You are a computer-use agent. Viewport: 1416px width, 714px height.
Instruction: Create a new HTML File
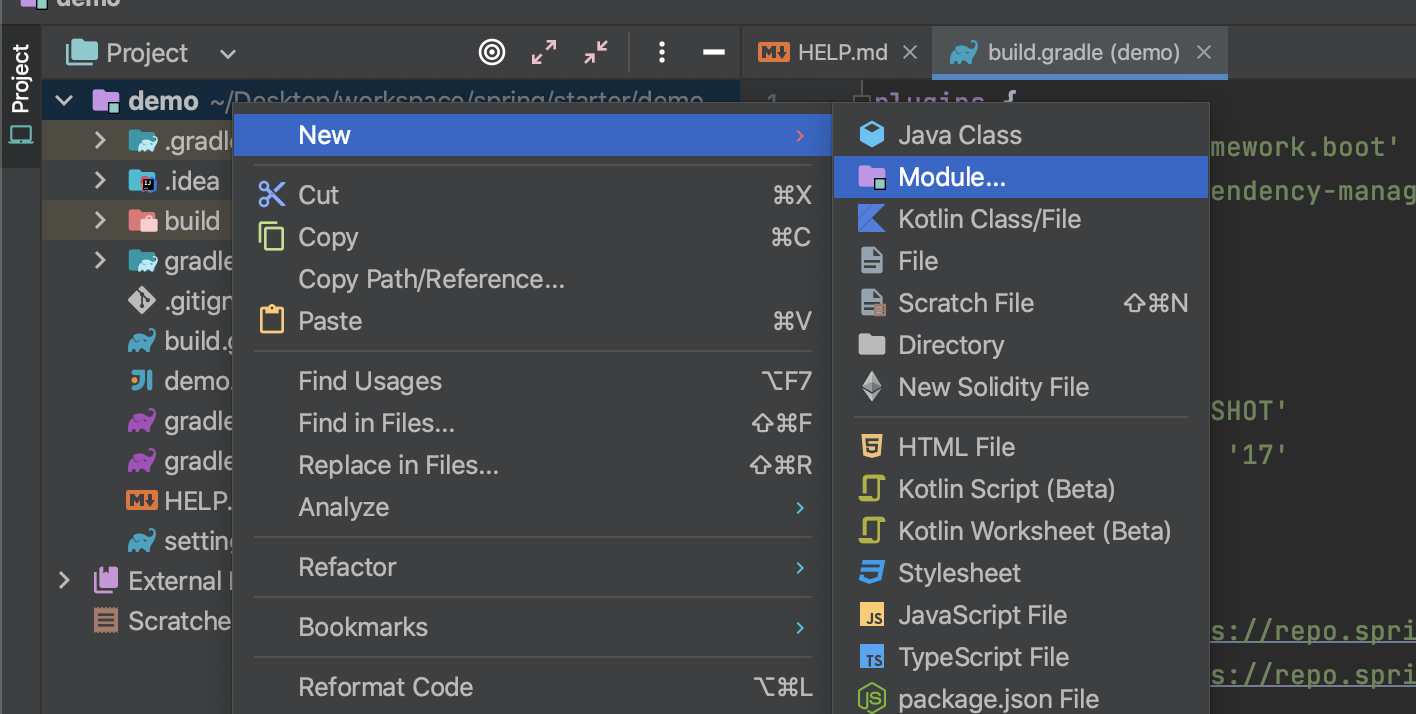1021,447
